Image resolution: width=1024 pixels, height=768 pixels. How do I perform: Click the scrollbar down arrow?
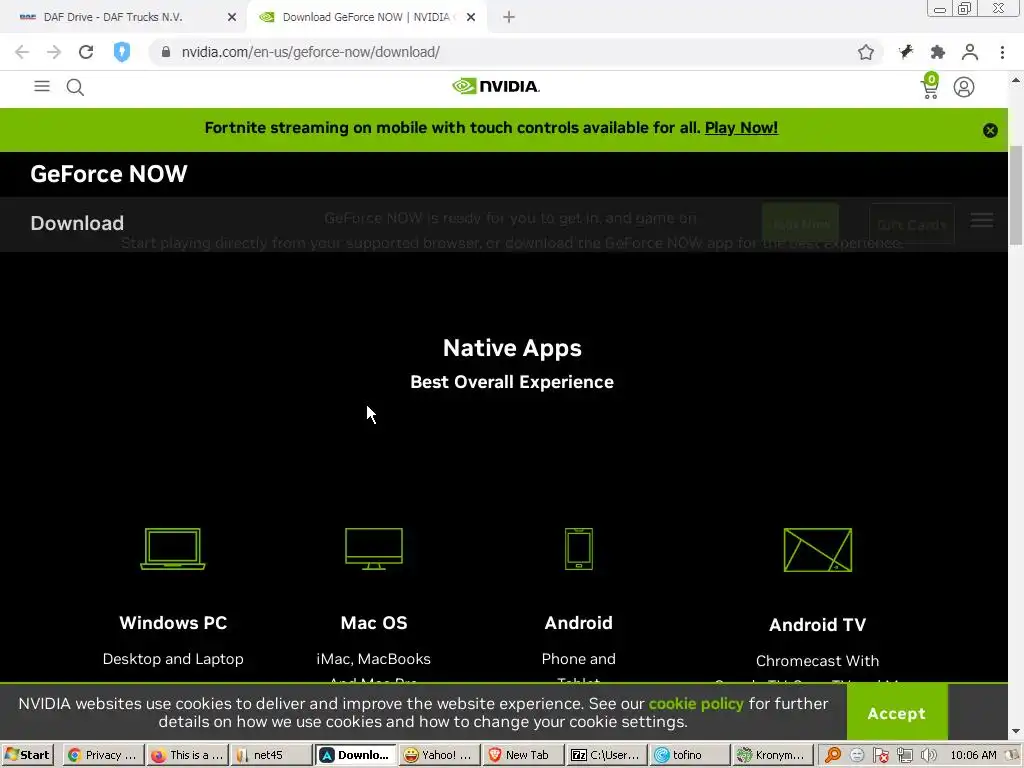(x=1016, y=732)
